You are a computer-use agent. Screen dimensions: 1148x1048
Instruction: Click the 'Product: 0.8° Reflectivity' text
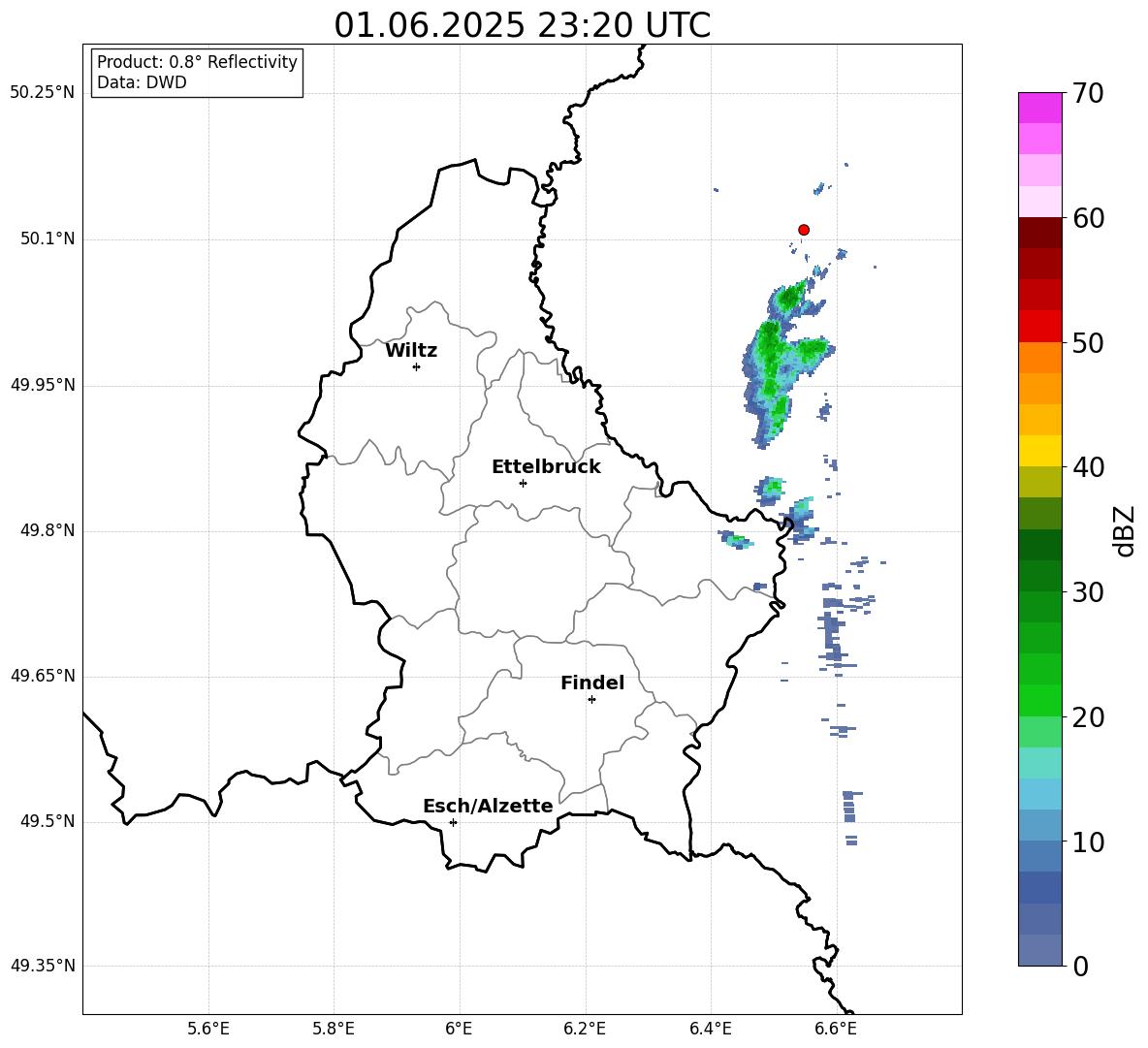pyautogui.click(x=197, y=61)
